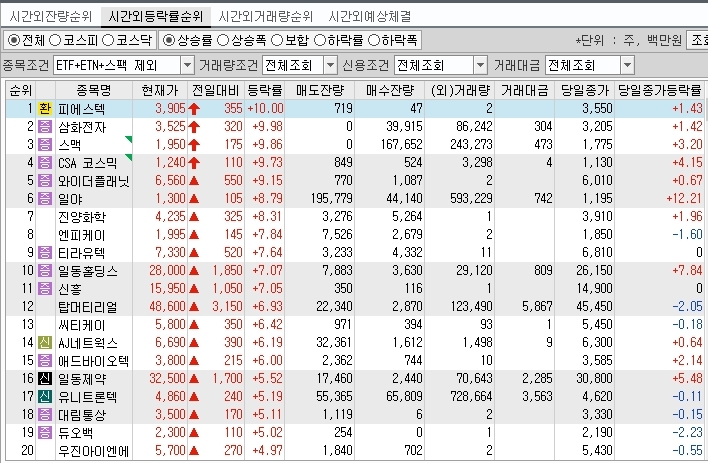Screen dimensions: 708x463
Task: Sort by the 등락률 column header
Action: pos(265,90)
